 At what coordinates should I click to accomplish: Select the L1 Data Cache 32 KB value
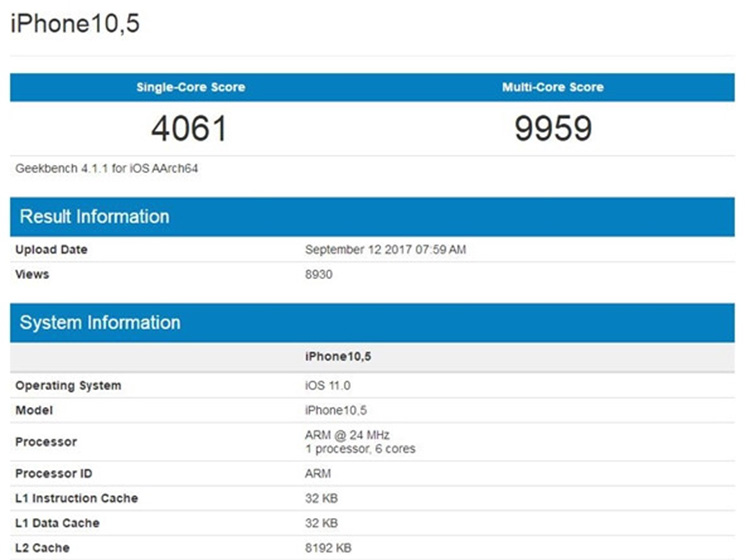[x=321, y=523]
